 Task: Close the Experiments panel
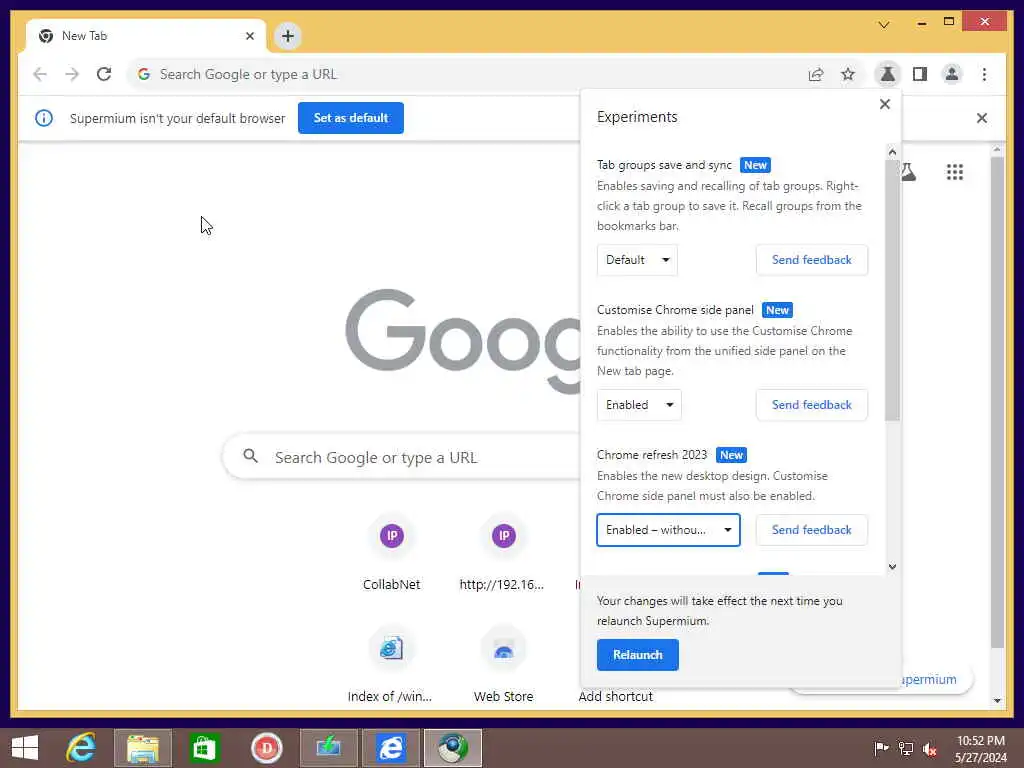pyautogui.click(x=885, y=104)
